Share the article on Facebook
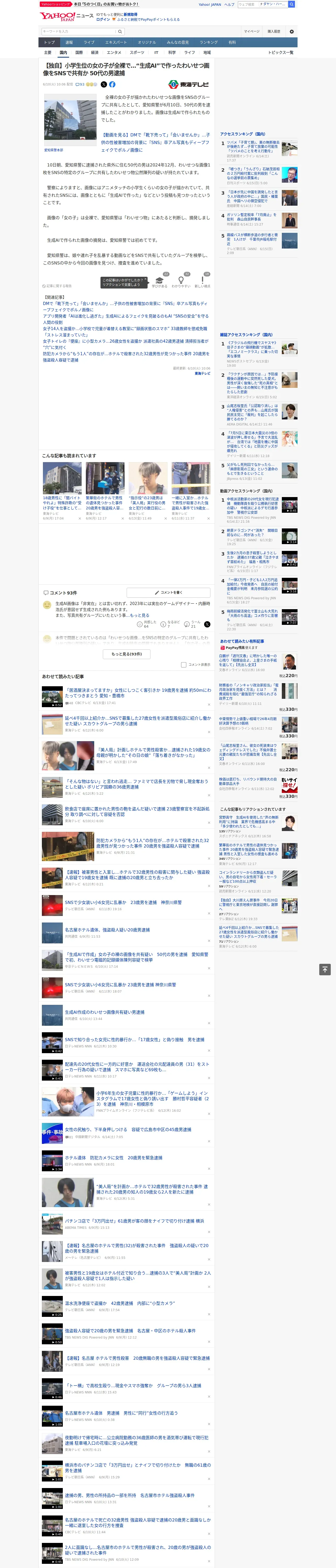Screen dimensions: 336x1568 pos(112,85)
